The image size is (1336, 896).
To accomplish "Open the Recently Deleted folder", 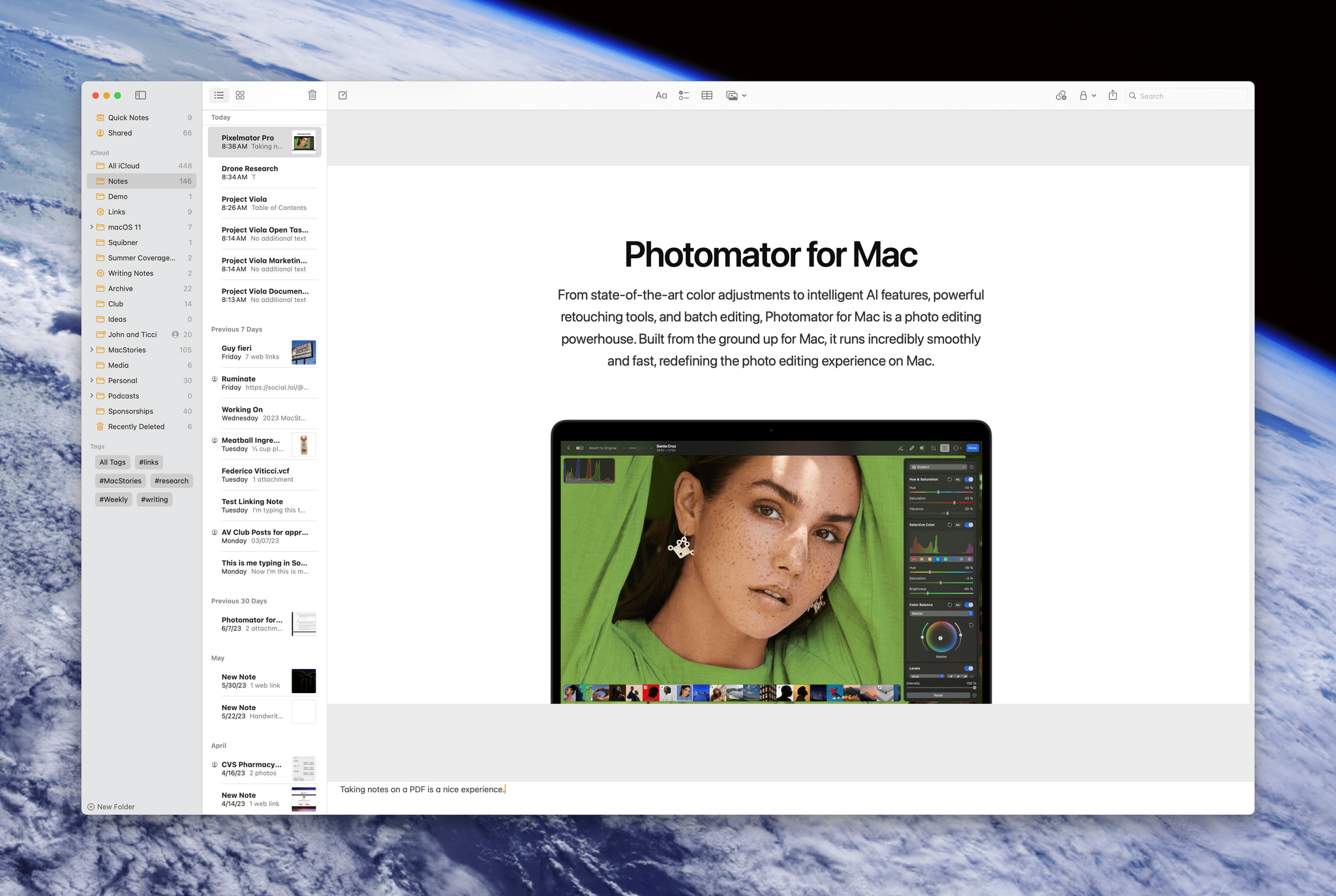I will coord(142,427).
